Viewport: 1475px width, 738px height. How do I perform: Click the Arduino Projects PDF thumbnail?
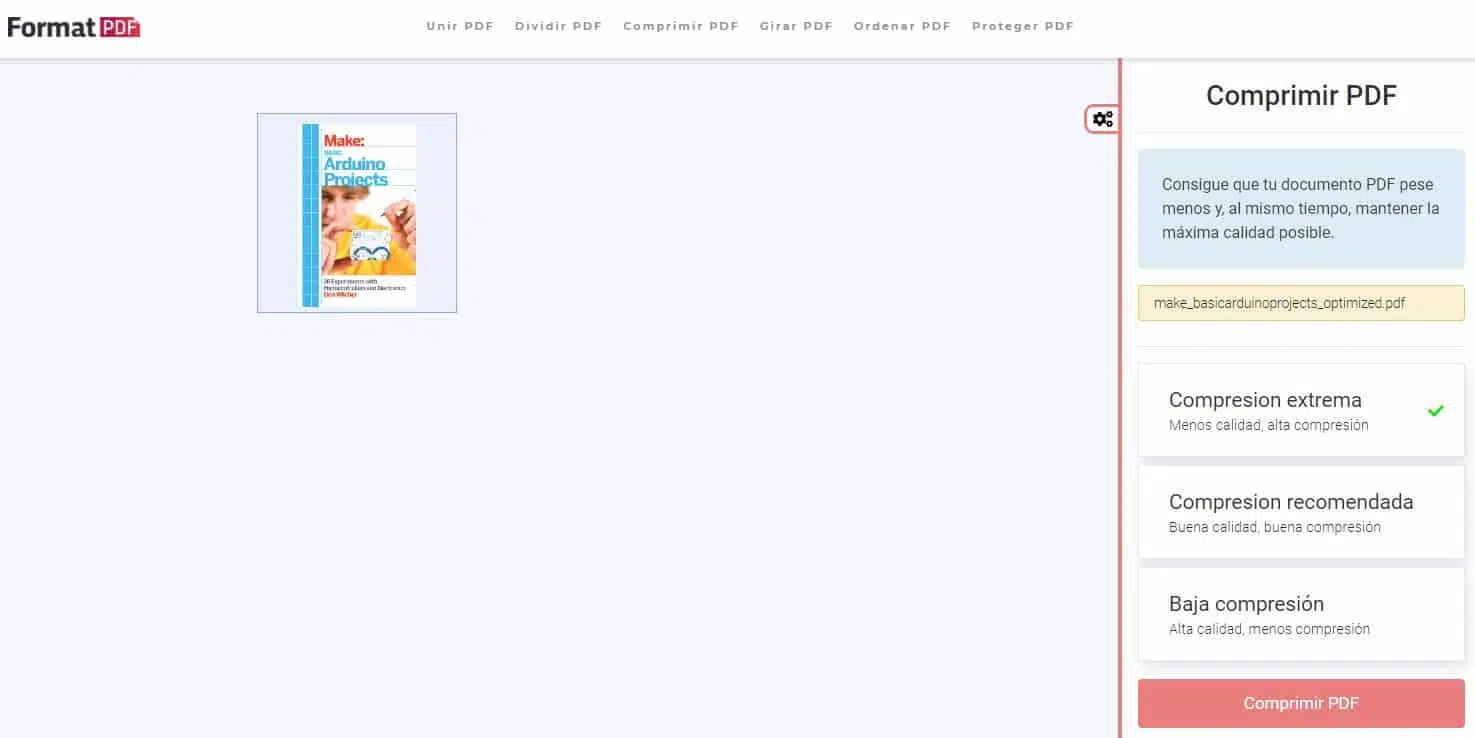pos(357,213)
